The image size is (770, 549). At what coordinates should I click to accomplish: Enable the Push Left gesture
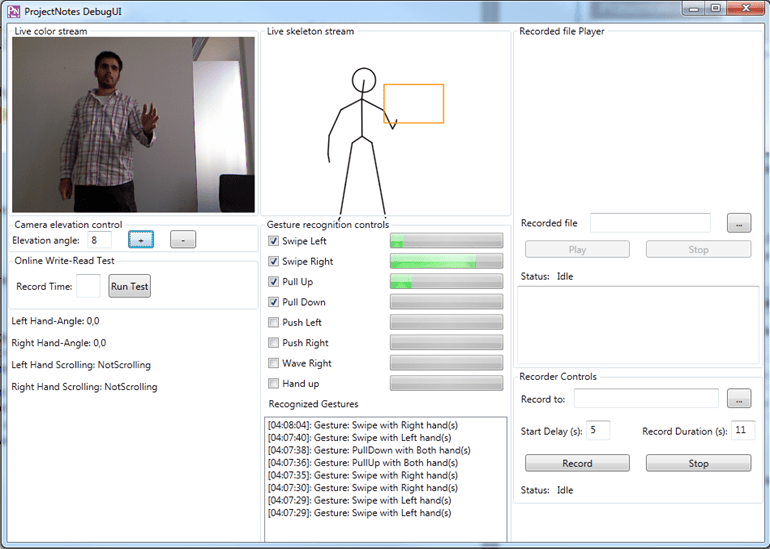(274, 322)
